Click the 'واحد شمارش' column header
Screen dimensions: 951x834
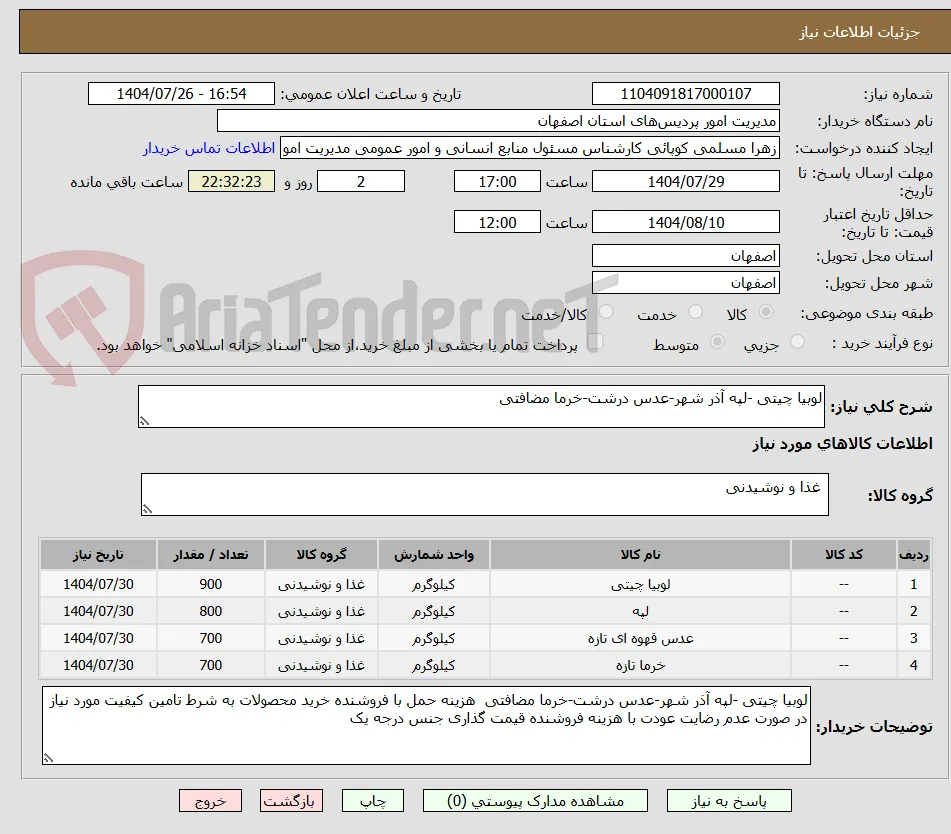coord(434,554)
